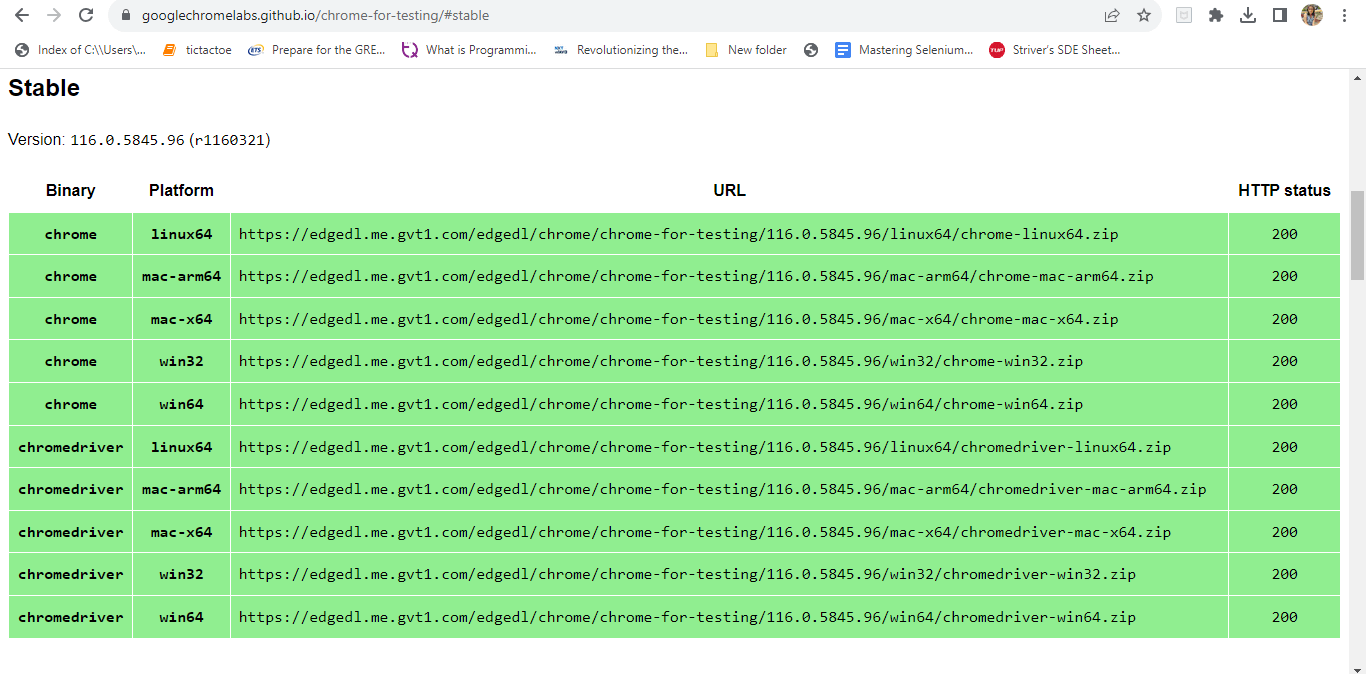Select chrome-win64.zip URL

pyautogui.click(x=661, y=404)
